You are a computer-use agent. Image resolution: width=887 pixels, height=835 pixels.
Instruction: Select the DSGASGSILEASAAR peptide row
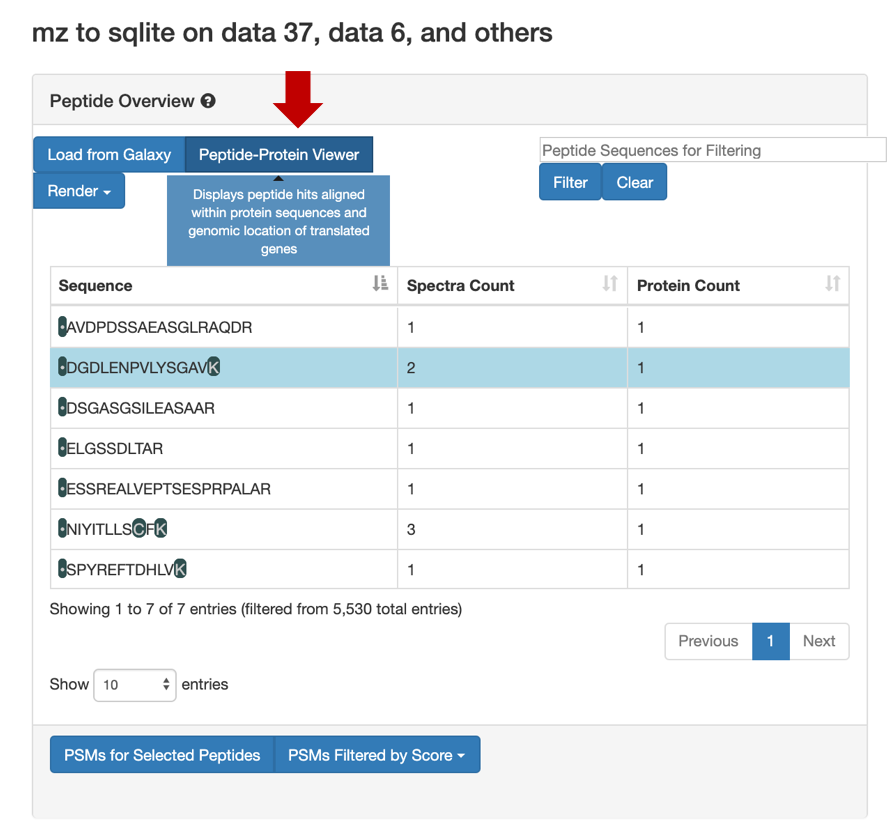click(x=450, y=408)
